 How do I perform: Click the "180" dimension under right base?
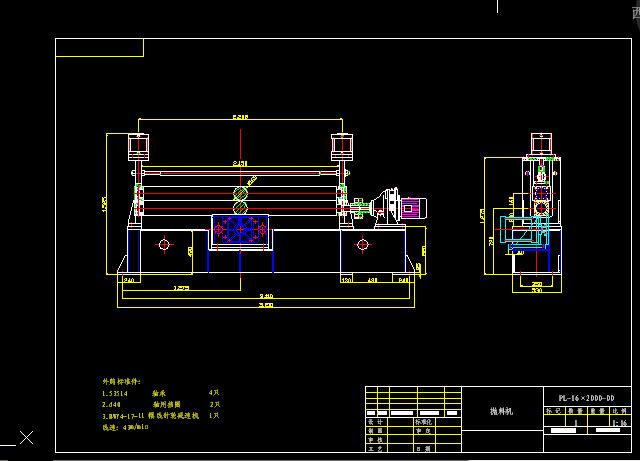pyautogui.click(x=346, y=280)
